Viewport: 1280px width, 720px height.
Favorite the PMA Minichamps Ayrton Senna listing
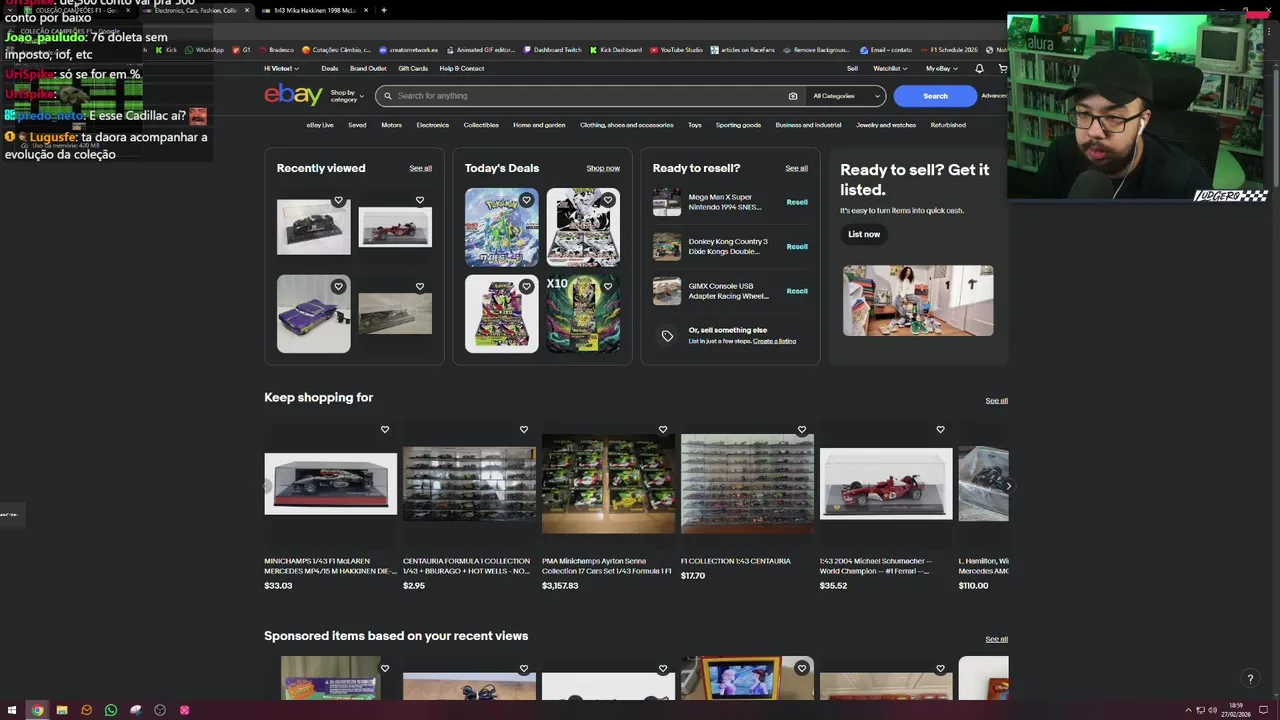pos(662,430)
